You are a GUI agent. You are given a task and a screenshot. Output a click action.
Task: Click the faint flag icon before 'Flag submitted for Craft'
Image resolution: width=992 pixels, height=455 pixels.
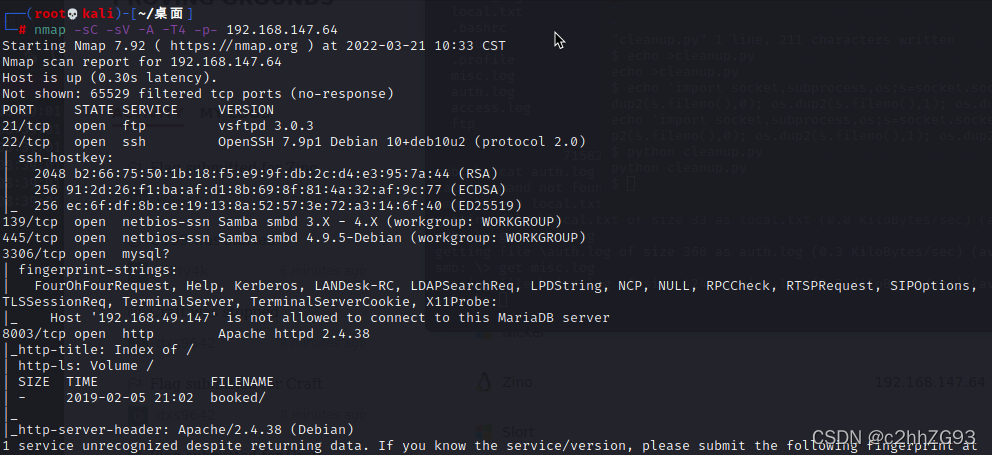[x=135, y=383]
